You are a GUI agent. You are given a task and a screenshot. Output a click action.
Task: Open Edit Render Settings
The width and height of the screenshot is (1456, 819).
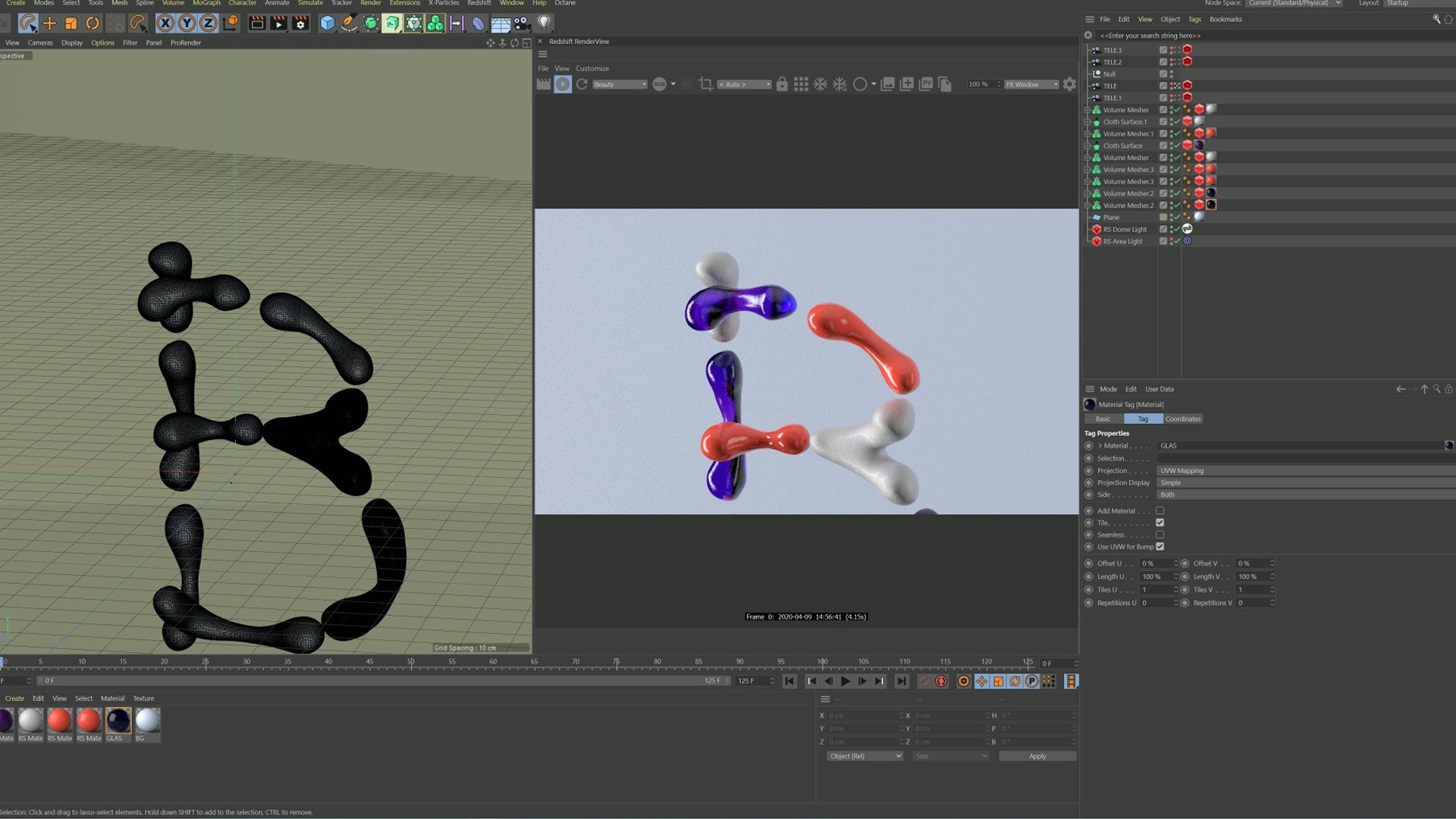coord(300,24)
